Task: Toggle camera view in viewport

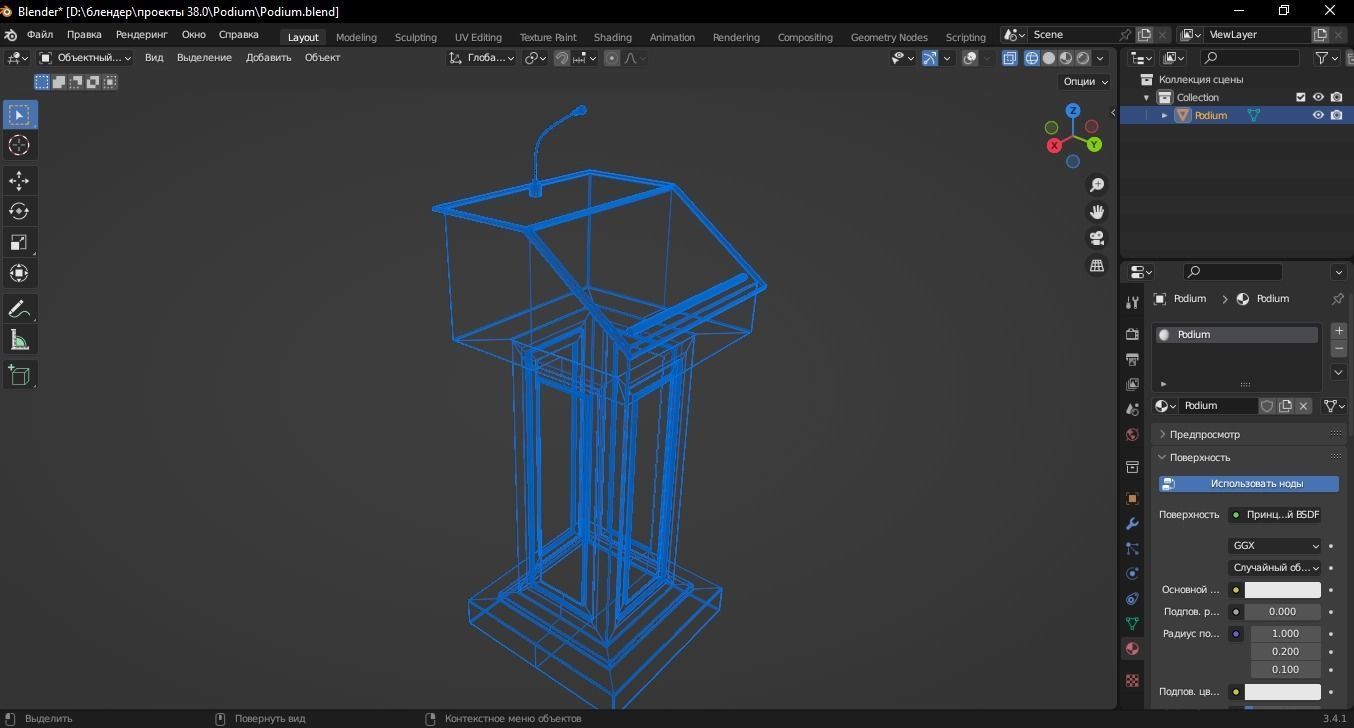Action: 1097,238
